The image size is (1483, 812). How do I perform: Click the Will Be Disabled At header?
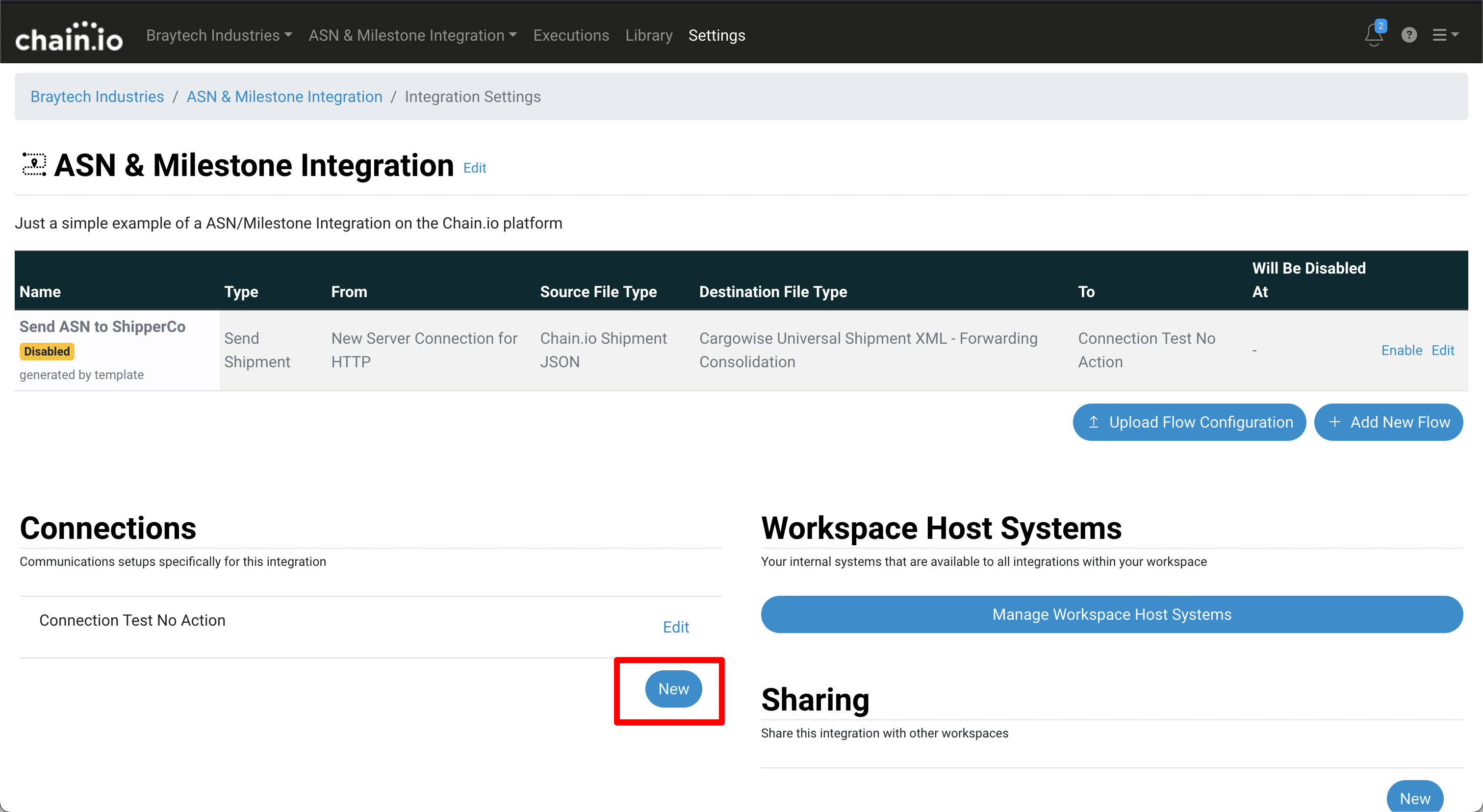pyautogui.click(x=1308, y=279)
